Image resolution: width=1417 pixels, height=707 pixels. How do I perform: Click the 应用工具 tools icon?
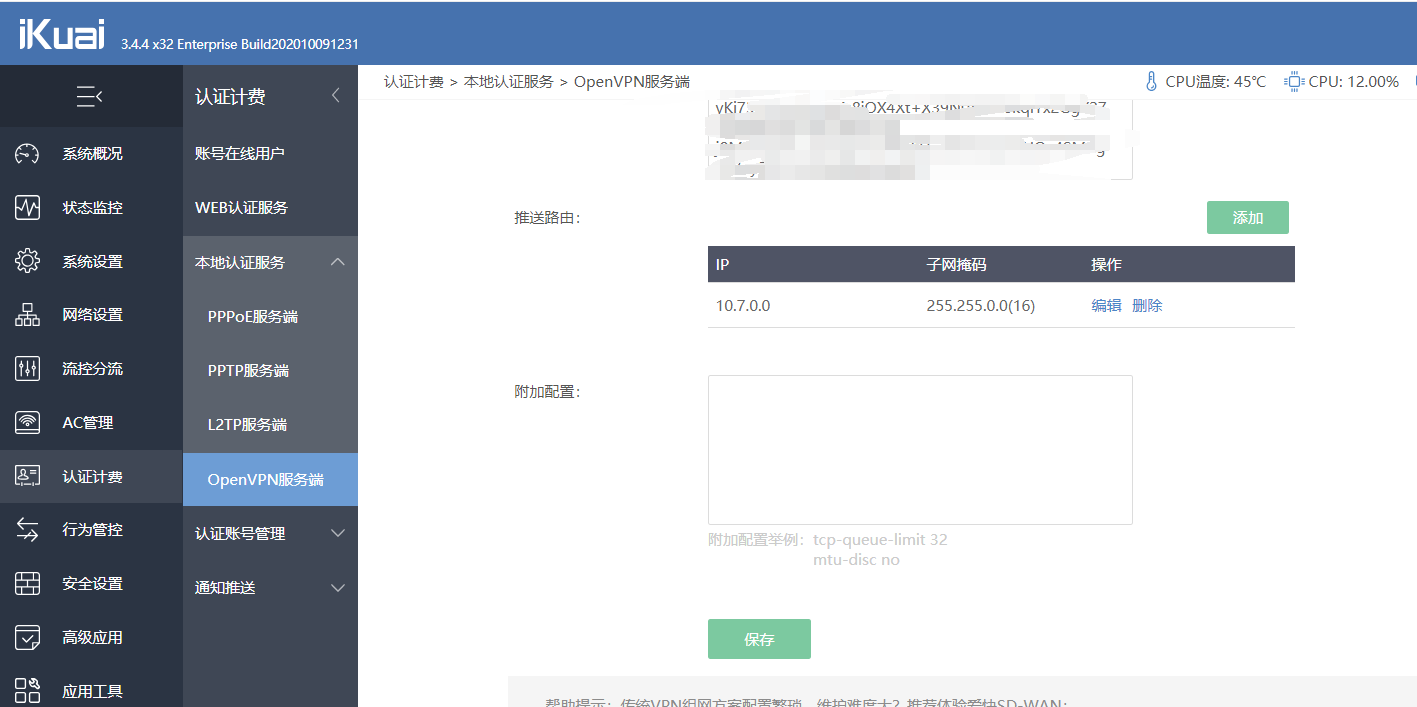click(x=27, y=691)
